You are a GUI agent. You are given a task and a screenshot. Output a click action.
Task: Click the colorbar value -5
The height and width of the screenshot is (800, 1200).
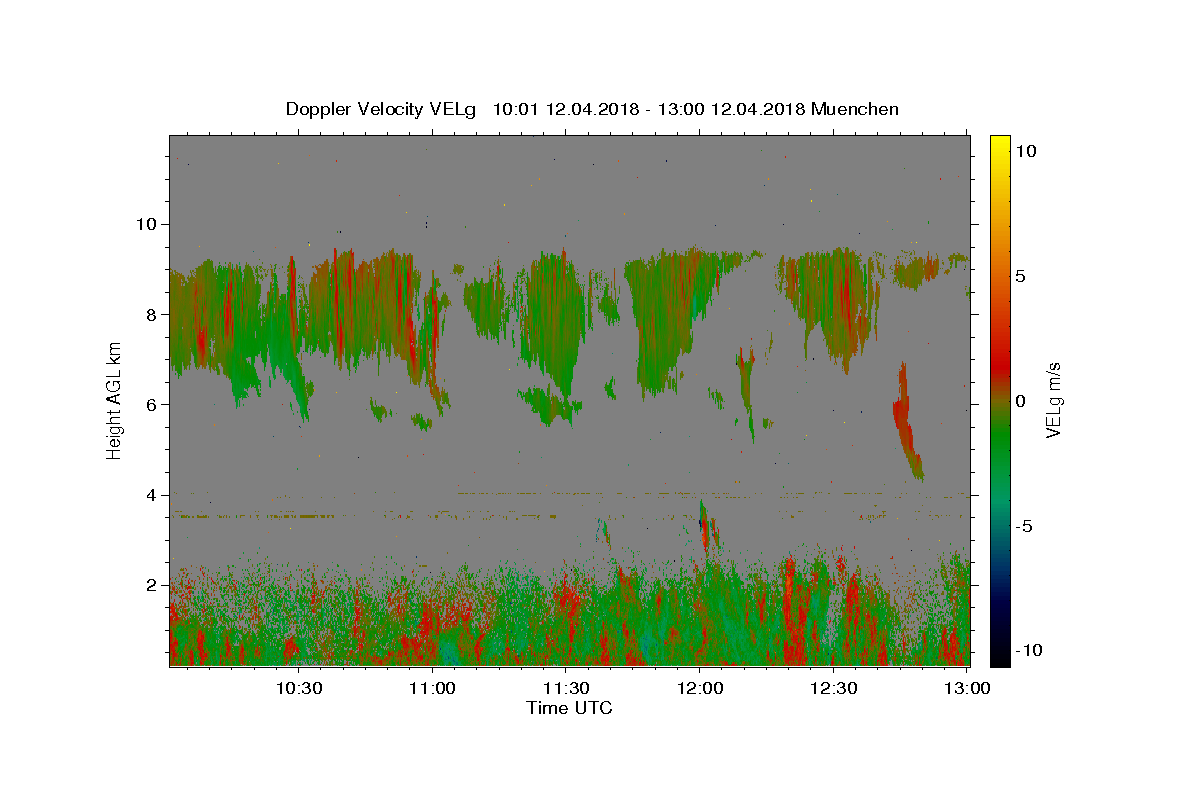tap(1024, 526)
